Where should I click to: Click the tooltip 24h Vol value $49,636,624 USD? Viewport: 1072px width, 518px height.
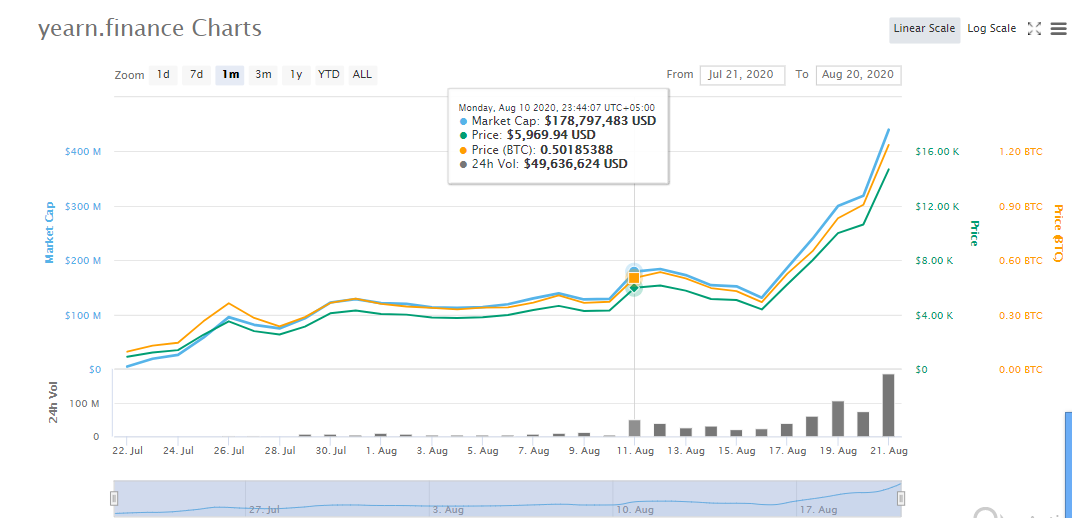[x=576, y=164]
